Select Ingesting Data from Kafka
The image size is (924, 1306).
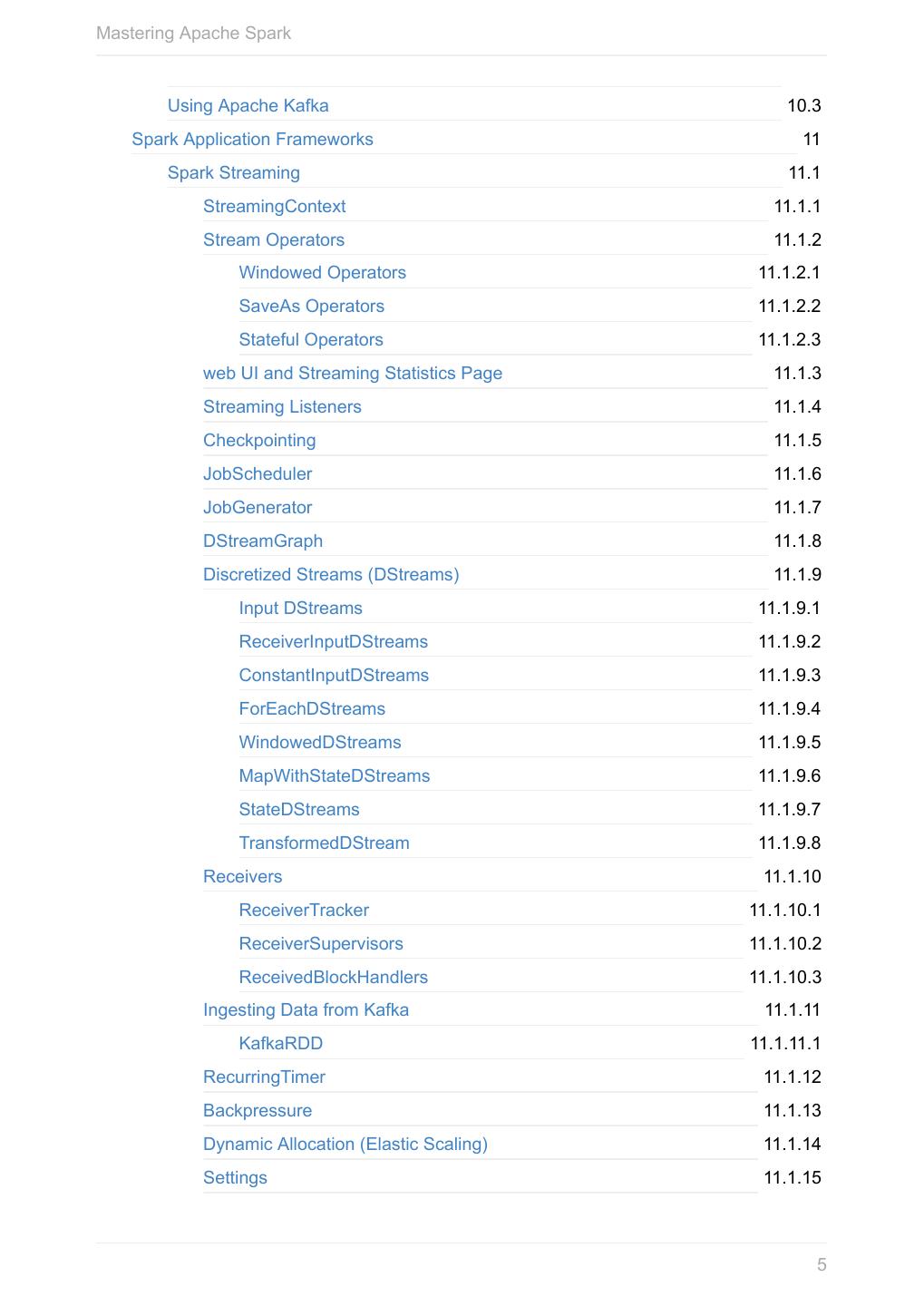306,1009
